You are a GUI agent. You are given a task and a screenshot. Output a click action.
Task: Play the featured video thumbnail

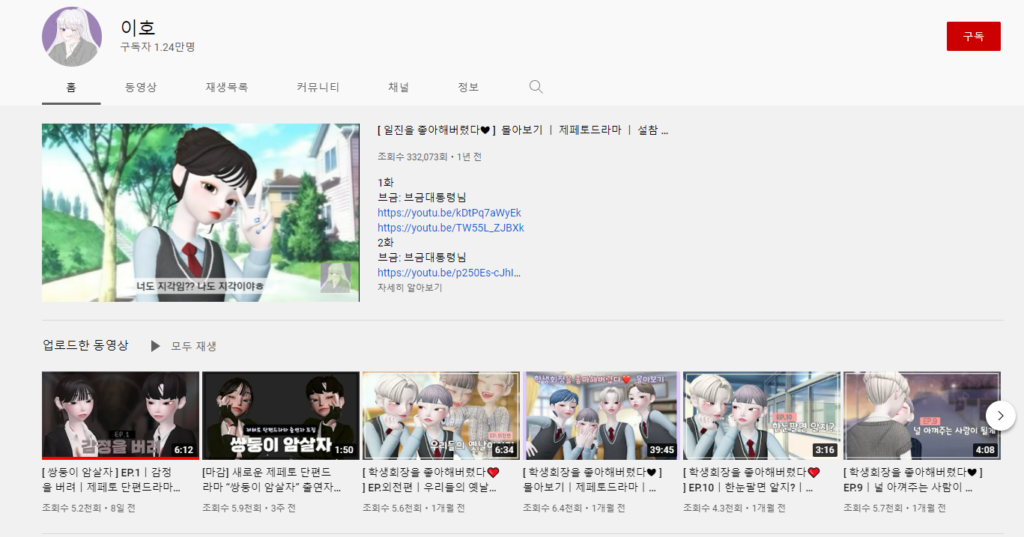tap(200, 212)
